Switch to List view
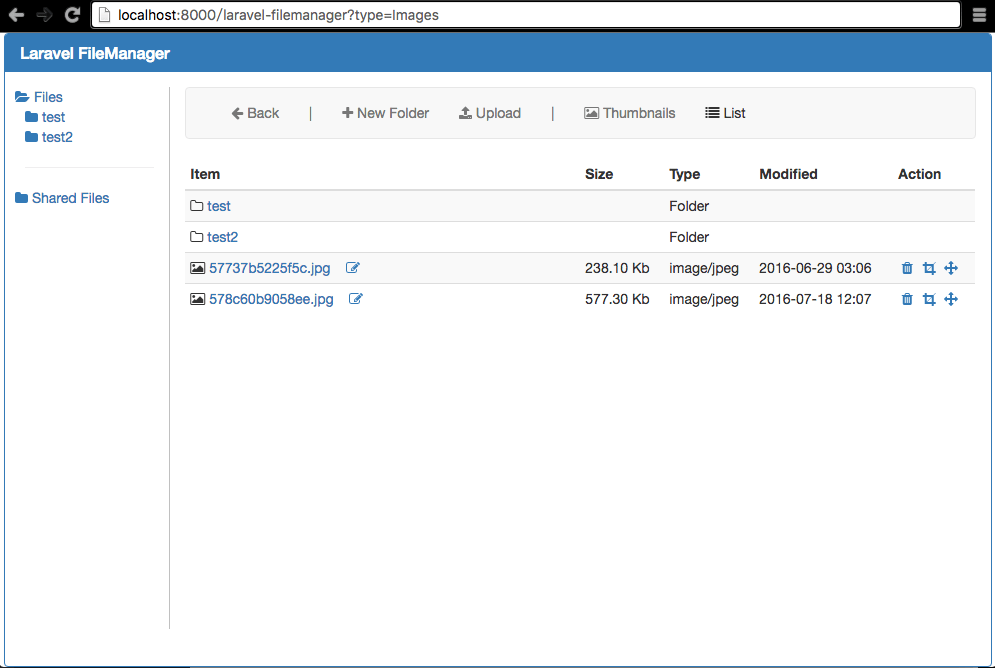The image size is (995, 668). point(724,113)
